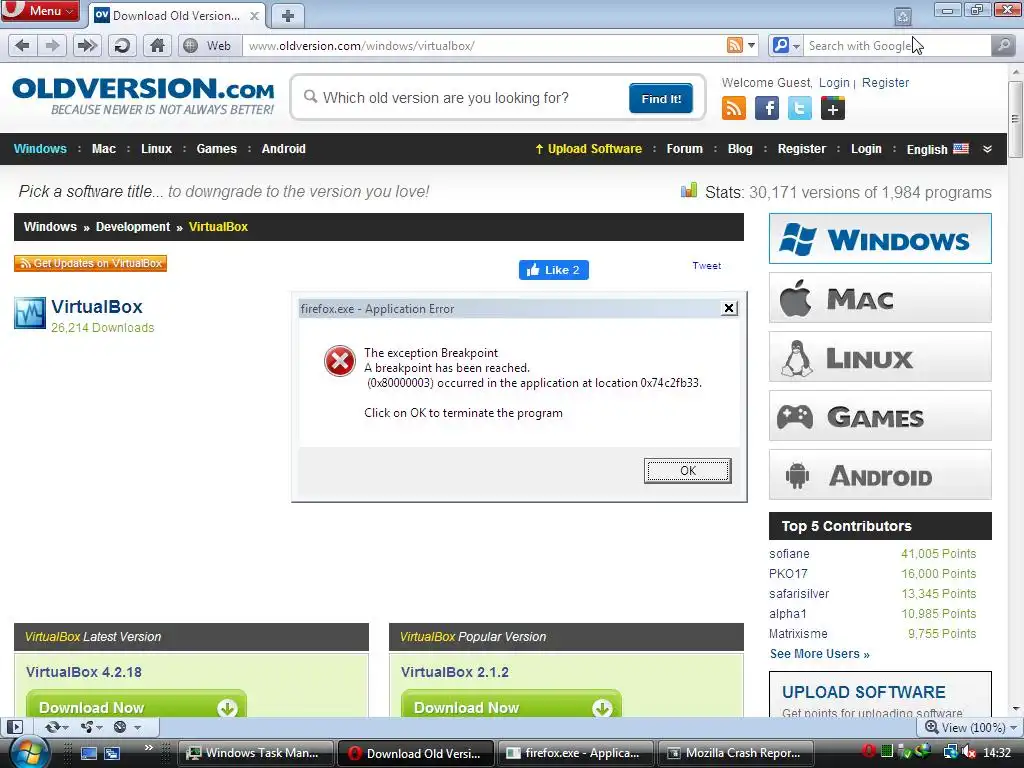Click See More Users link

[x=820, y=654]
